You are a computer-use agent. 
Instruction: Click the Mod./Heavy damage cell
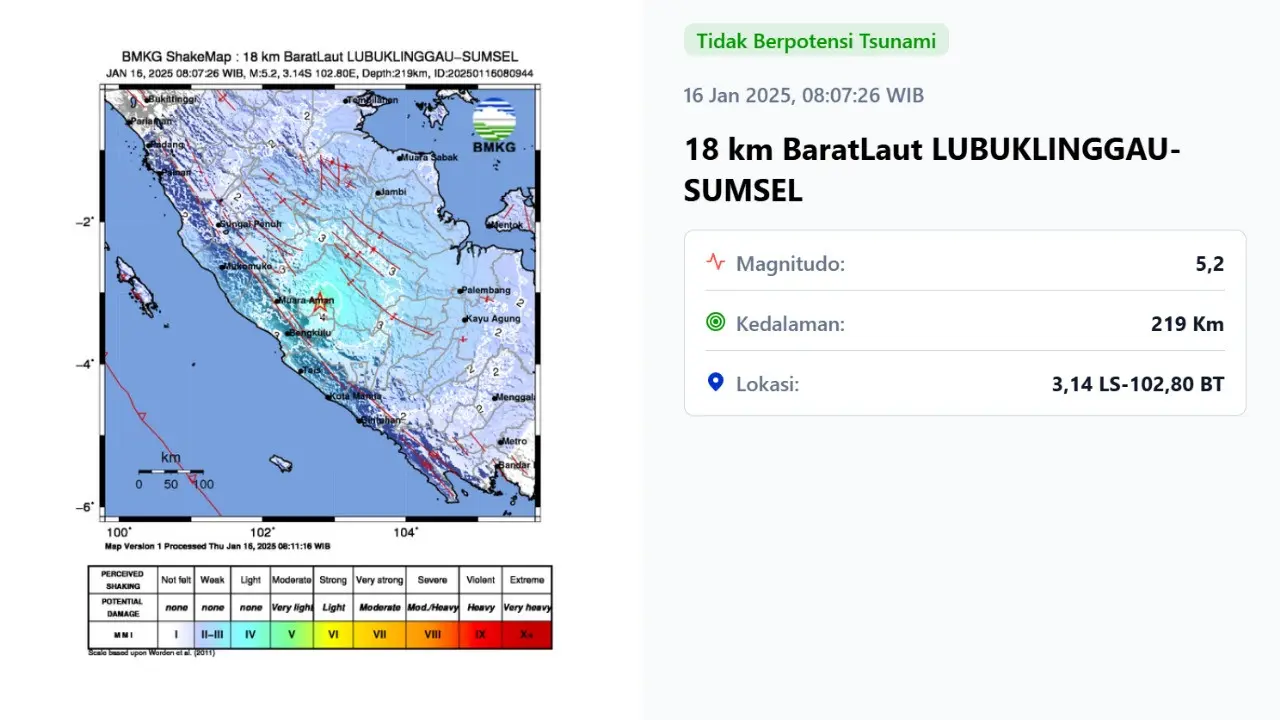pos(432,607)
